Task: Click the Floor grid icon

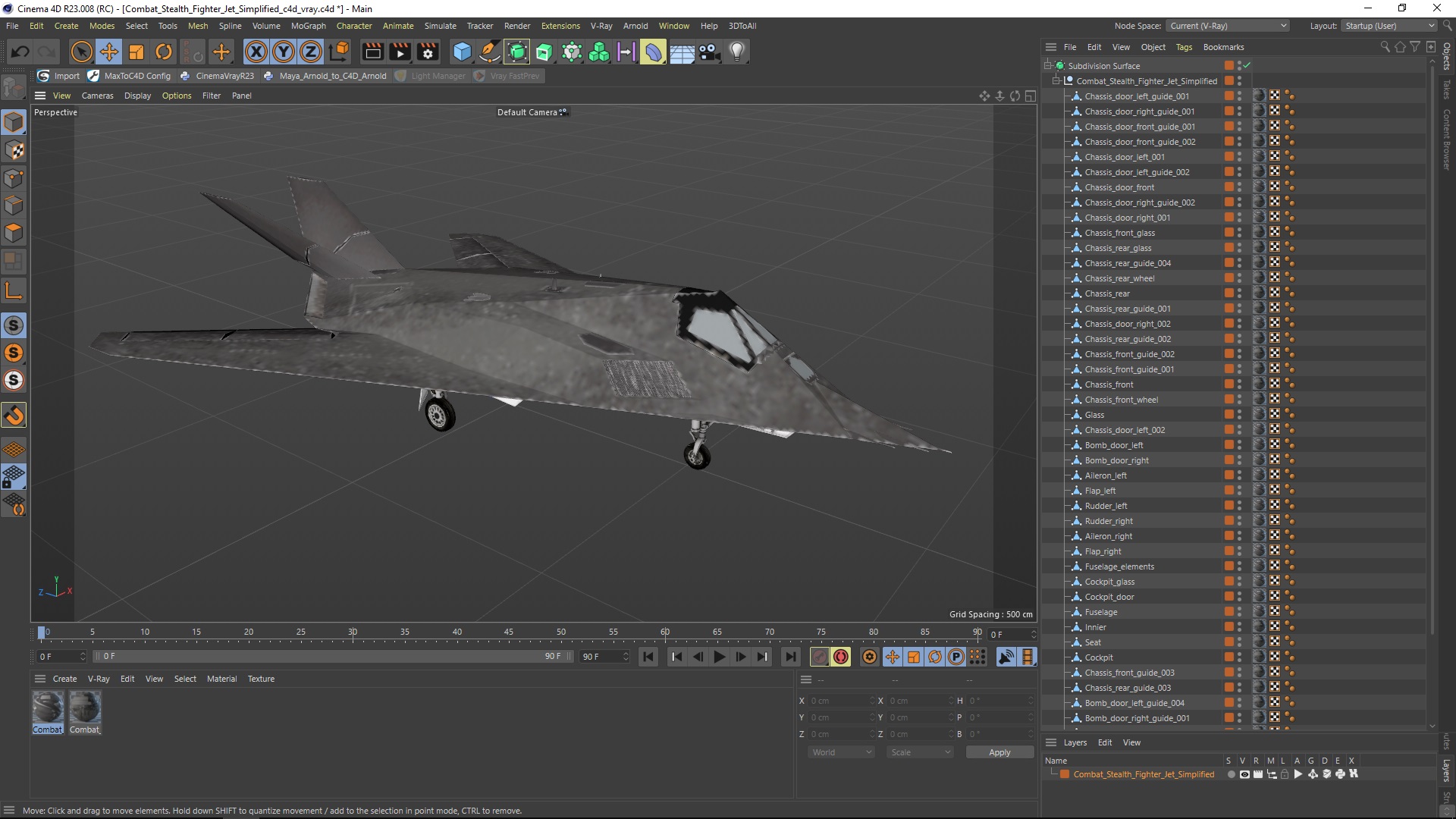Action: [682, 52]
